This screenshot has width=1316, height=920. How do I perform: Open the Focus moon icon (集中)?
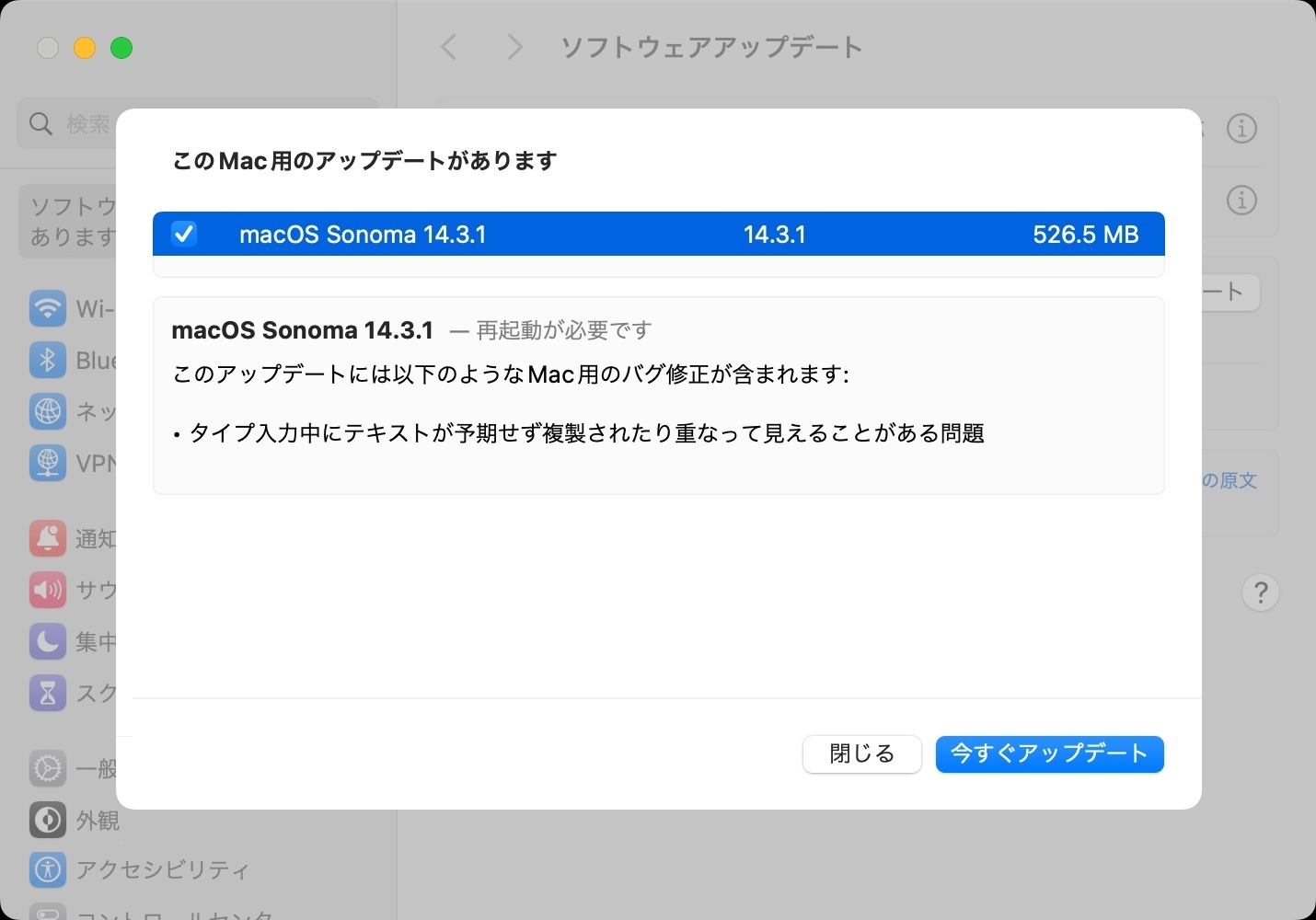click(48, 641)
